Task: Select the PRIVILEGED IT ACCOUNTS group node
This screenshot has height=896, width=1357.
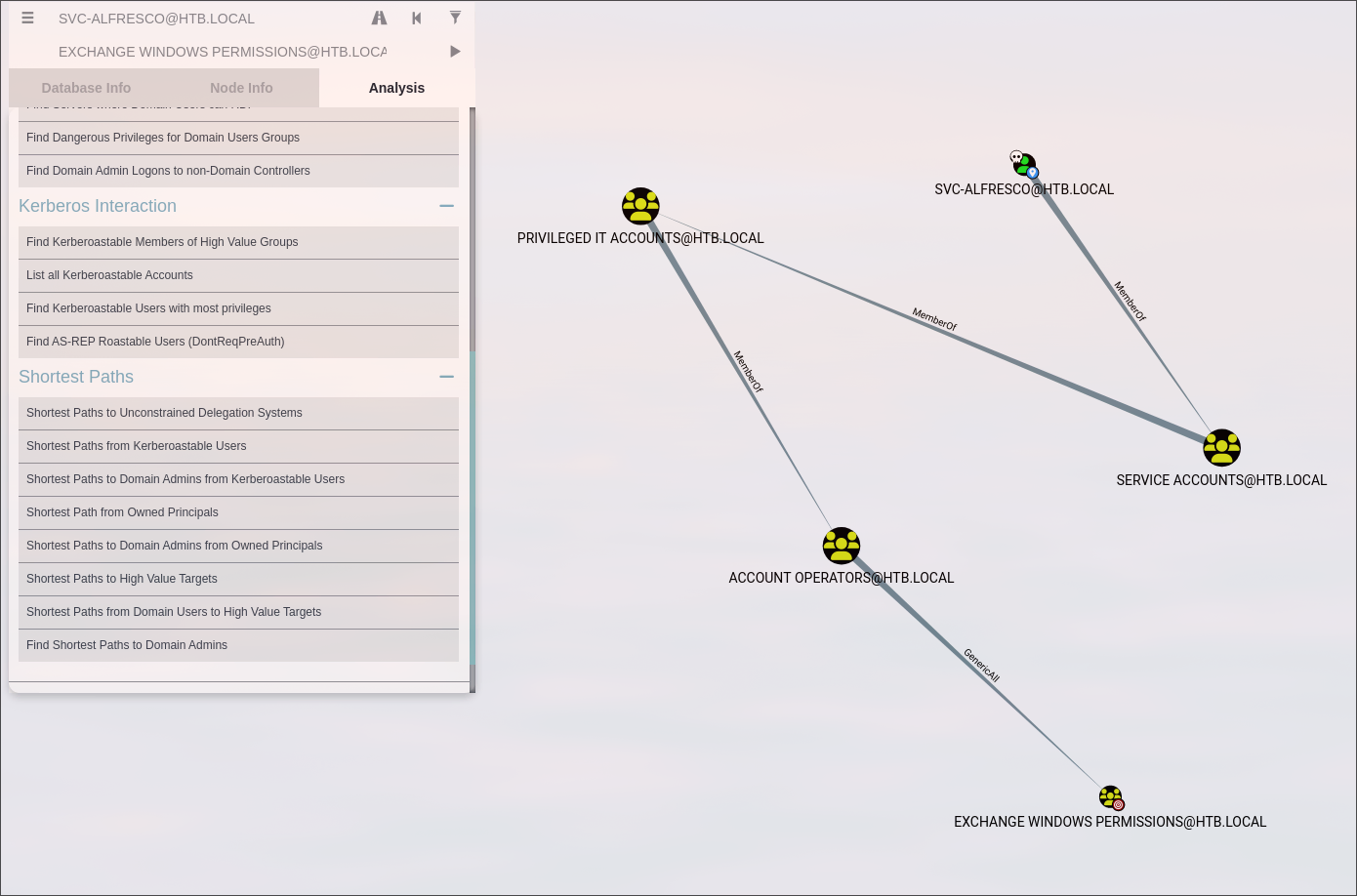Action: click(640, 207)
